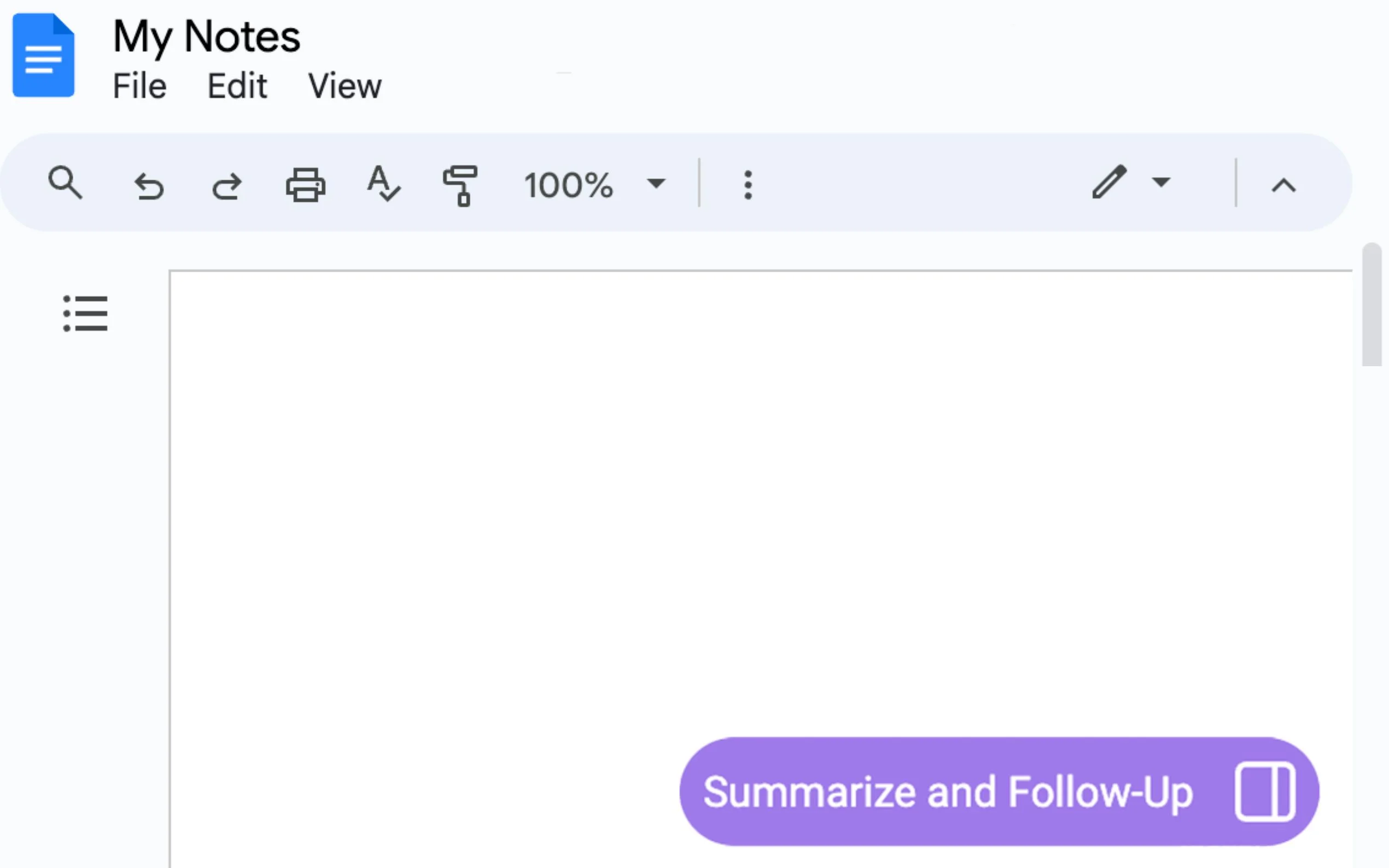Click the side panel icon in purple button

(1265, 791)
